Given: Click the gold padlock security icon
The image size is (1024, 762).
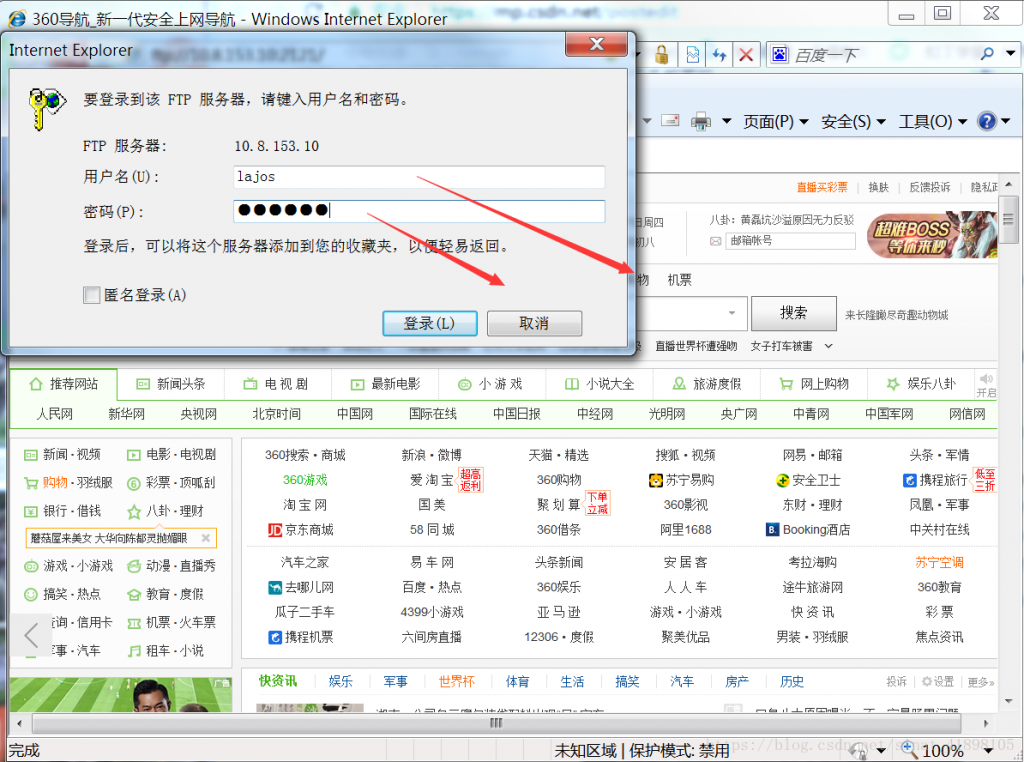Looking at the screenshot, I should 662,55.
